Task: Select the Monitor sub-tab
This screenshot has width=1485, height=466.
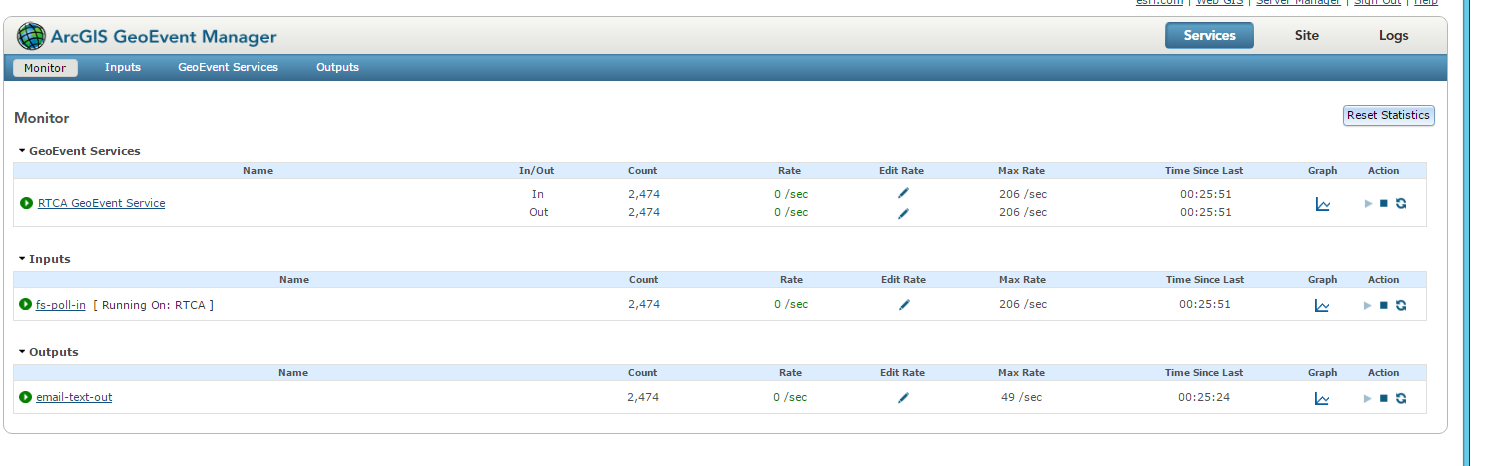Action: [45, 68]
